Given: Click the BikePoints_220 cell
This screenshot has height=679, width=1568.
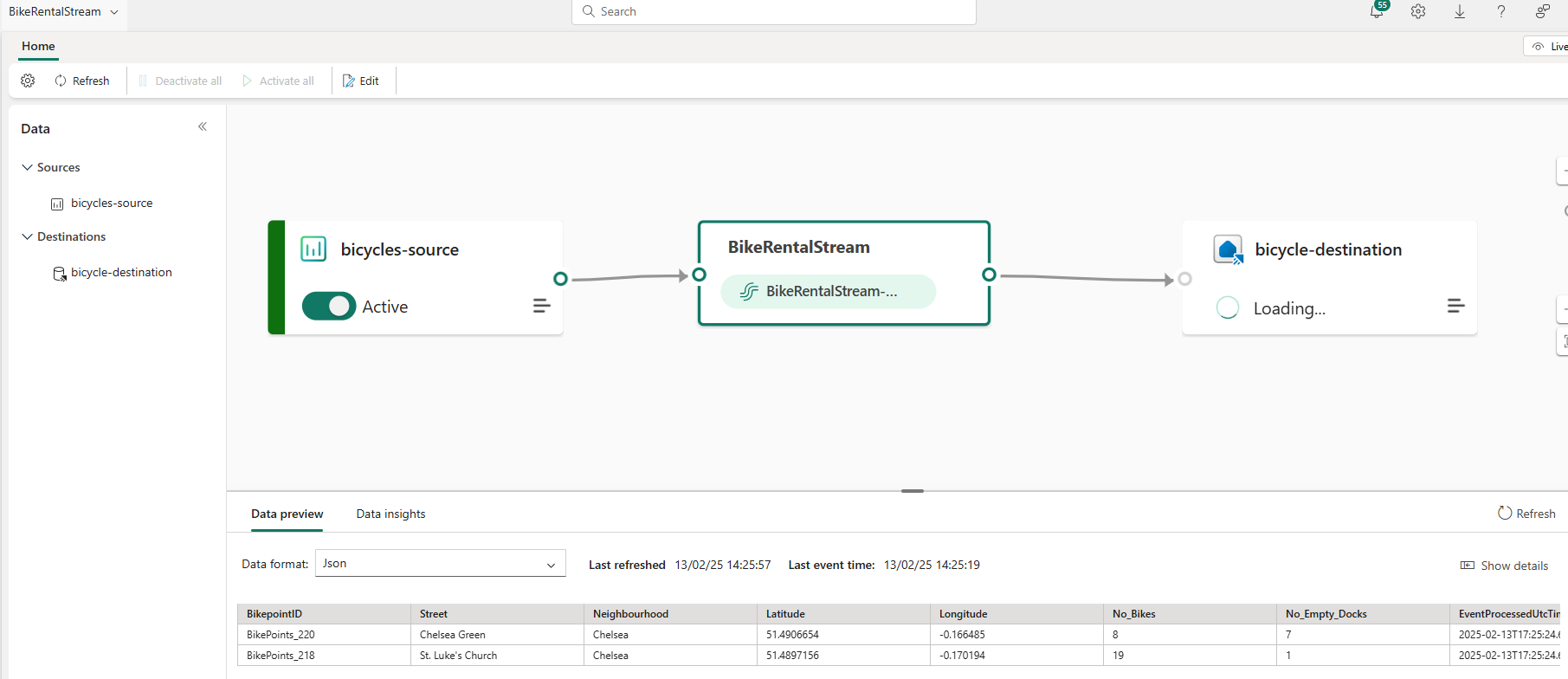Looking at the screenshot, I should pyautogui.click(x=324, y=635).
